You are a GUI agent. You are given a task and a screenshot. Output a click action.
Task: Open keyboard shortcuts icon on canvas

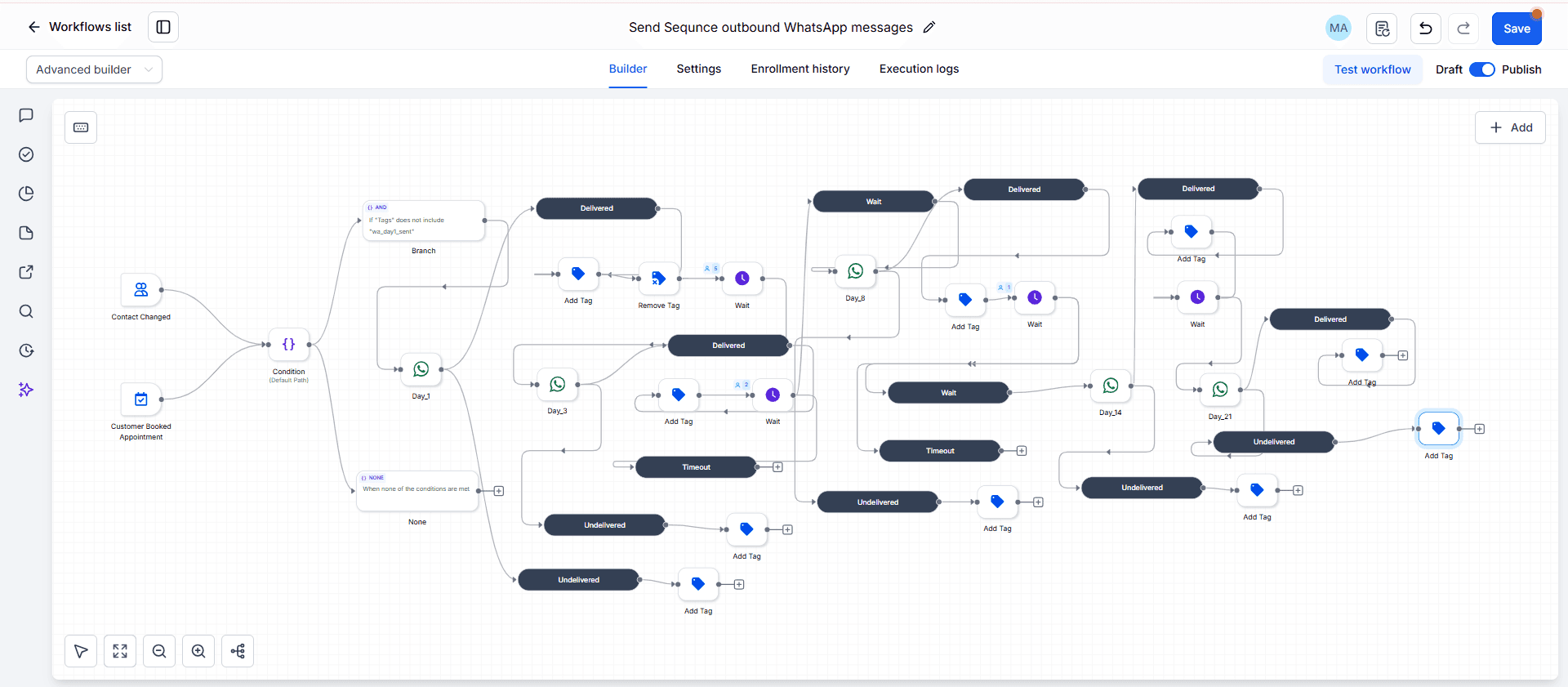pos(81,127)
